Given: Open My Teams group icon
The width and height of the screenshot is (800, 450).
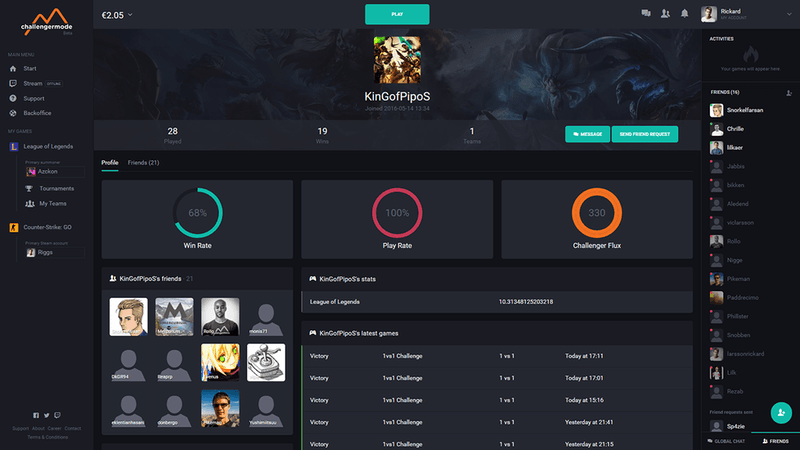Looking at the screenshot, I should point(30,204).
